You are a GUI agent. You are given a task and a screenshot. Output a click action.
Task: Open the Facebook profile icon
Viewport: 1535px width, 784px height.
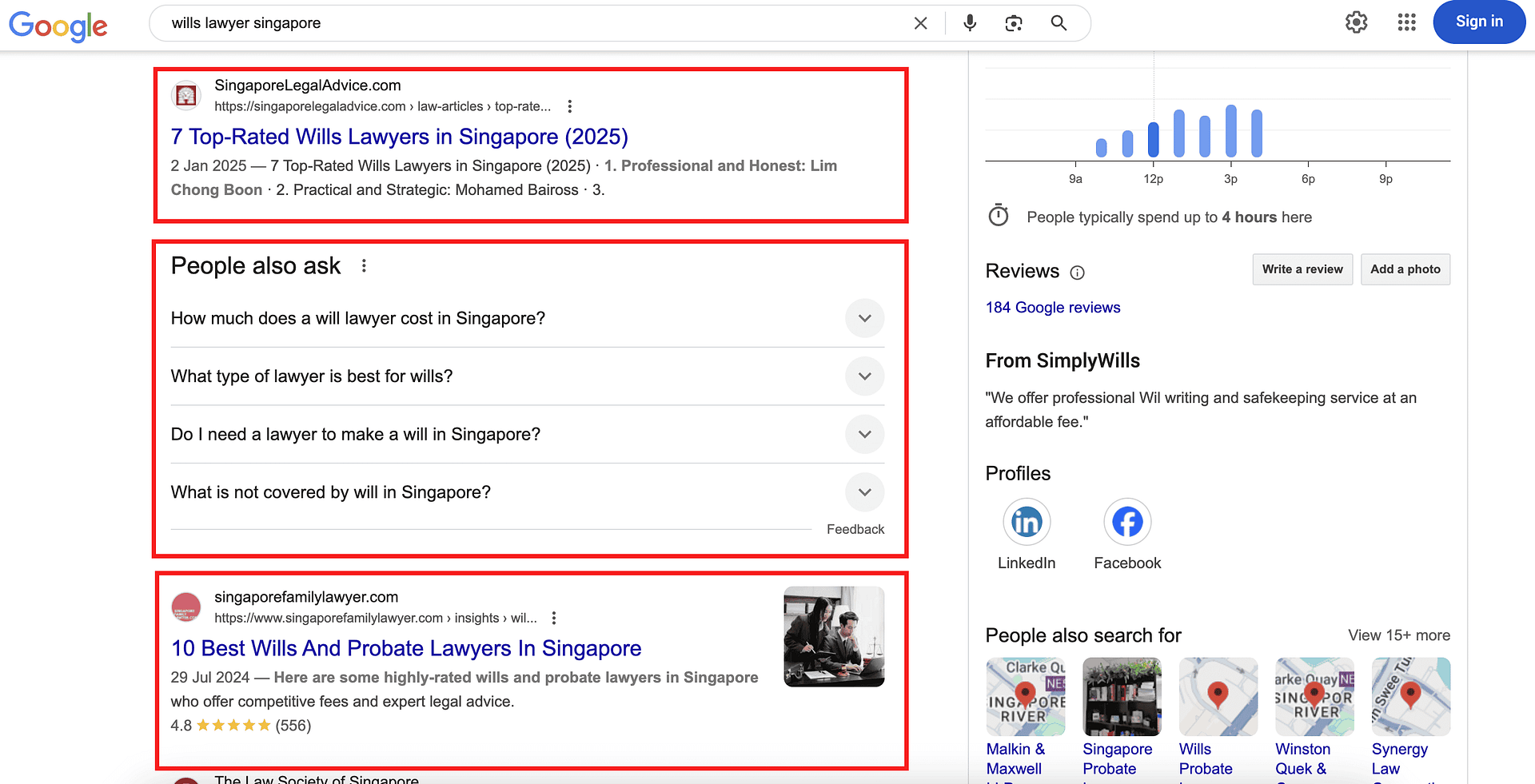pyautogui.click(x=1127, y=523)
